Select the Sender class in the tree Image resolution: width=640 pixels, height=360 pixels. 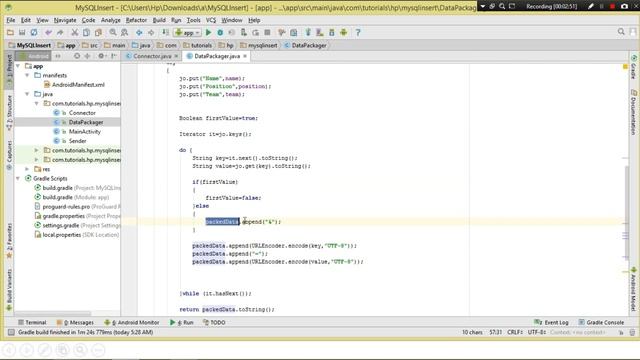(70, 141)
